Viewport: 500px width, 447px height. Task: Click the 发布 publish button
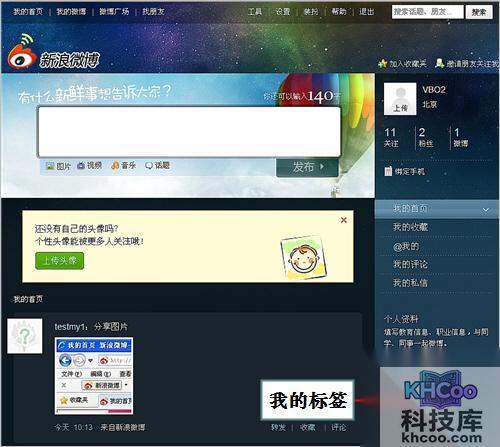click(307, 167)
